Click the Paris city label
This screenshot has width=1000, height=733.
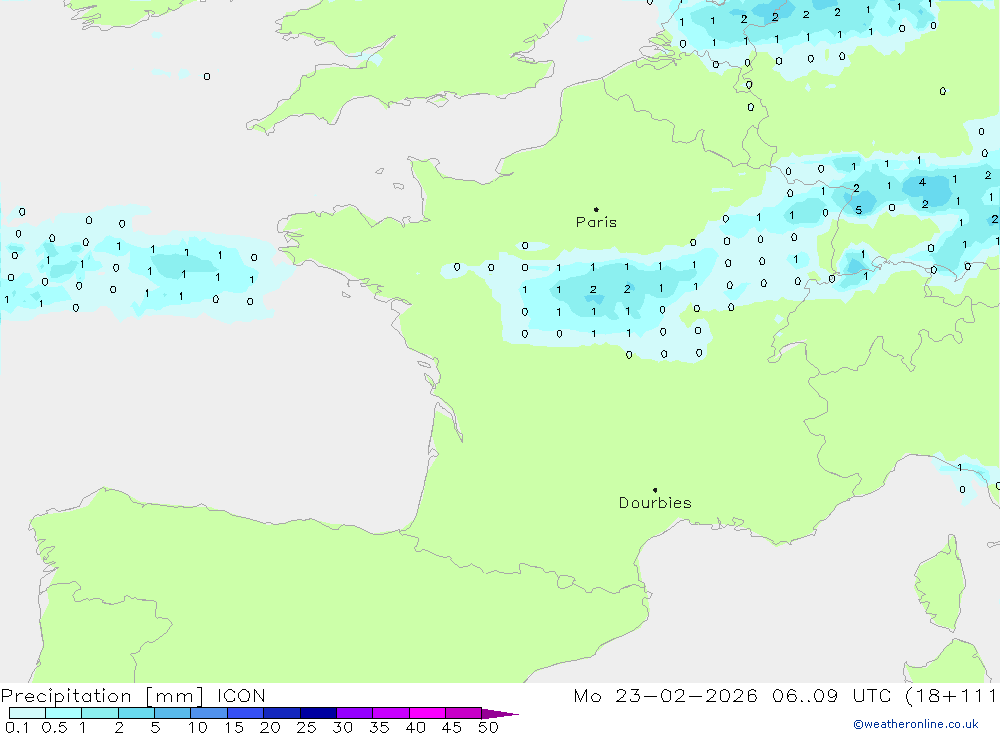coord(596,222)
